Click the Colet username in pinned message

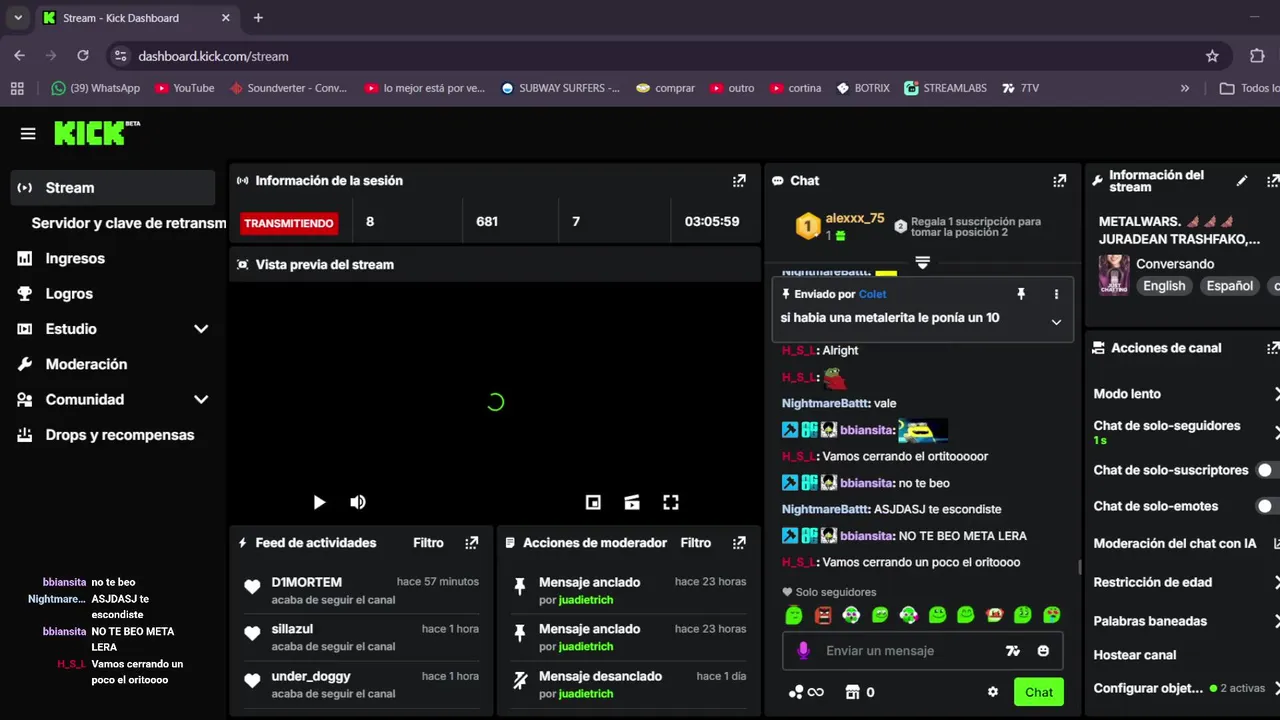tap(872, 294)
